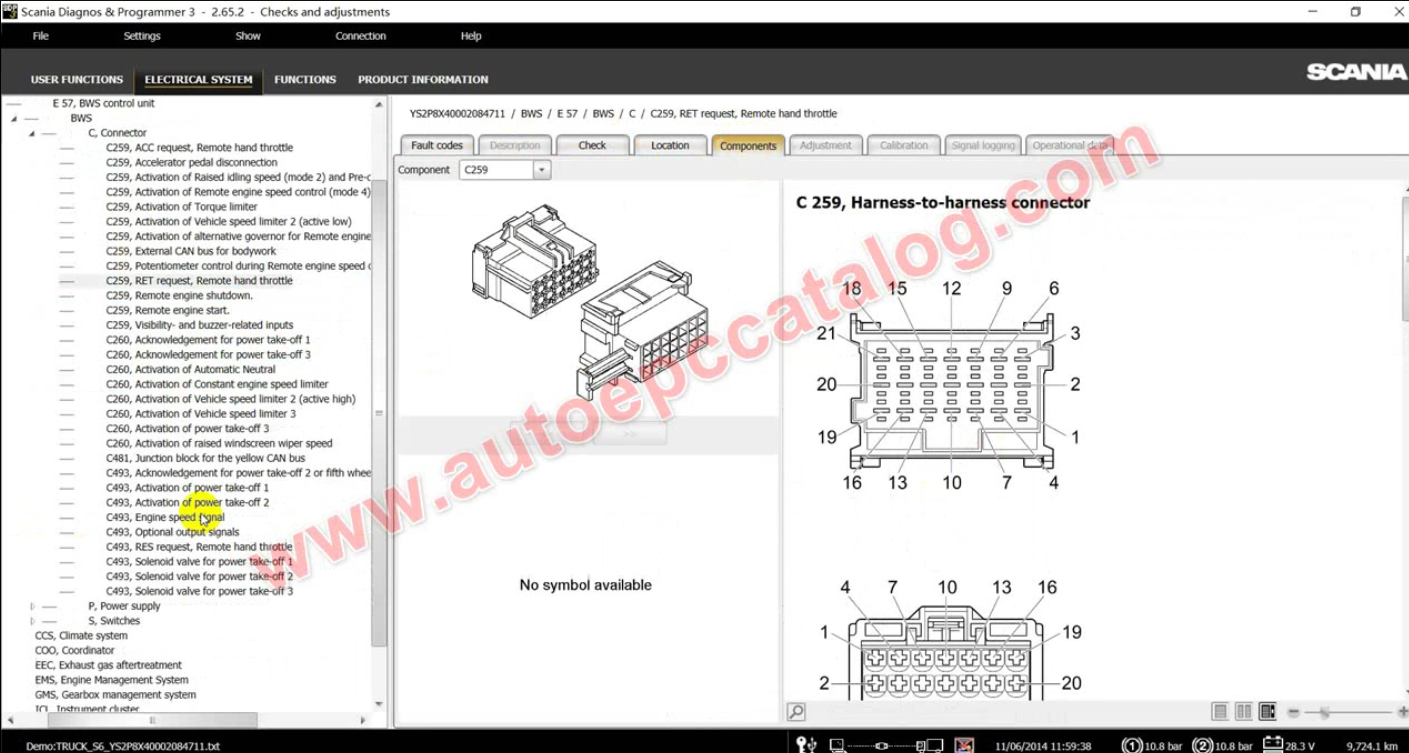Select C493, Engine speed signal

click(165, 517)
